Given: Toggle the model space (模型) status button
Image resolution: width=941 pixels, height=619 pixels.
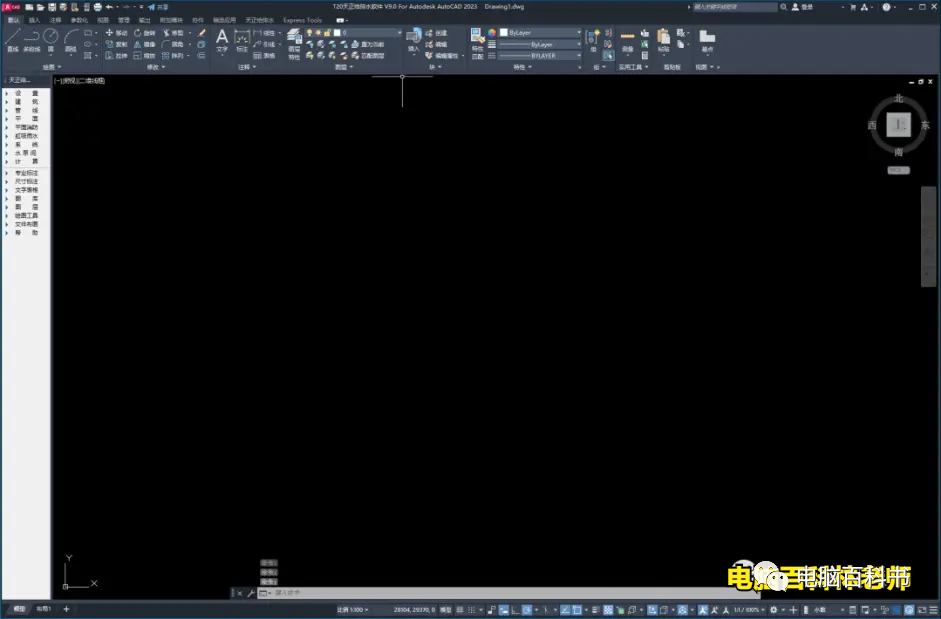Looking at the screenshot, I should [445, 609].
